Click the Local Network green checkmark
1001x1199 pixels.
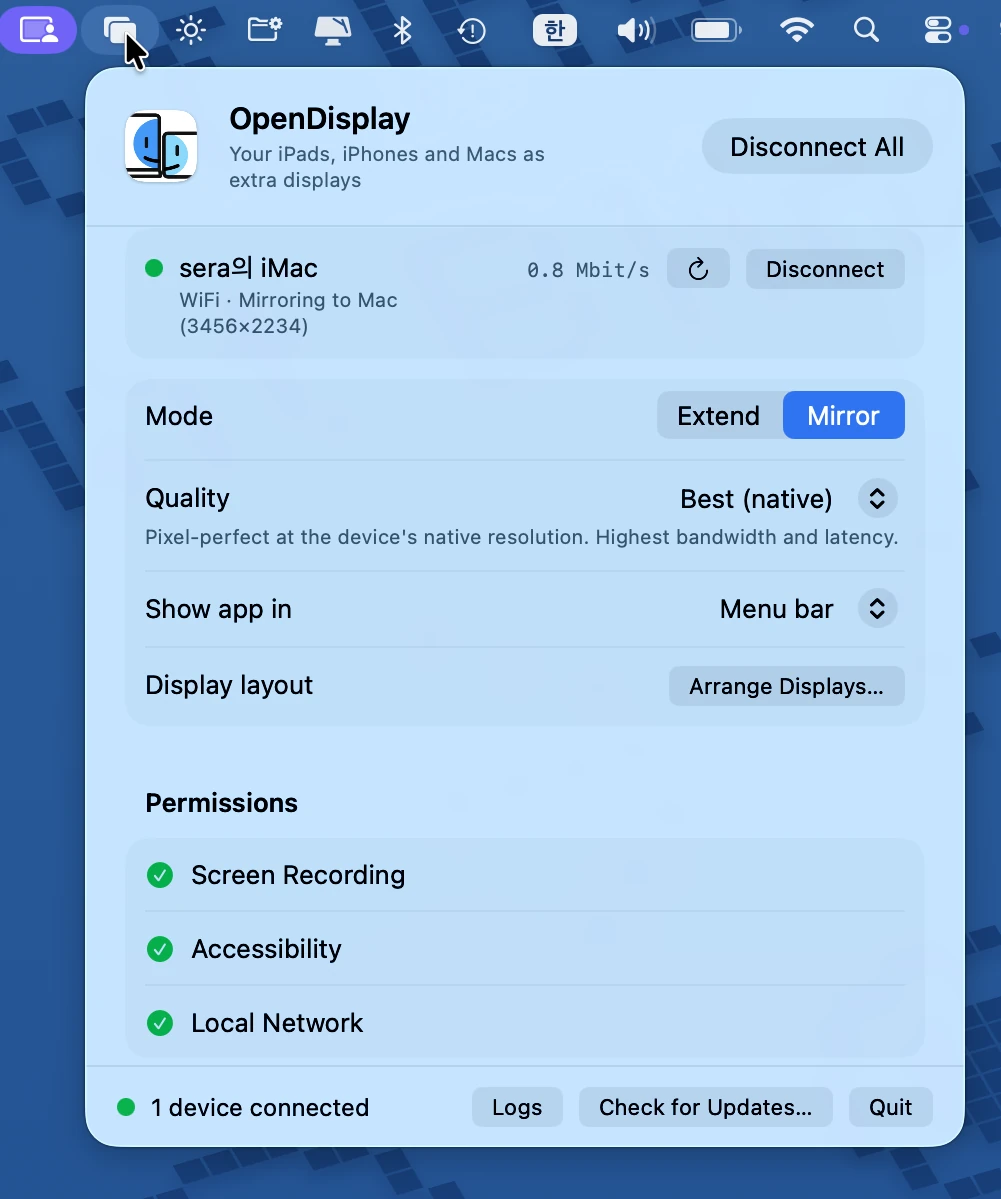(160, 1023)
